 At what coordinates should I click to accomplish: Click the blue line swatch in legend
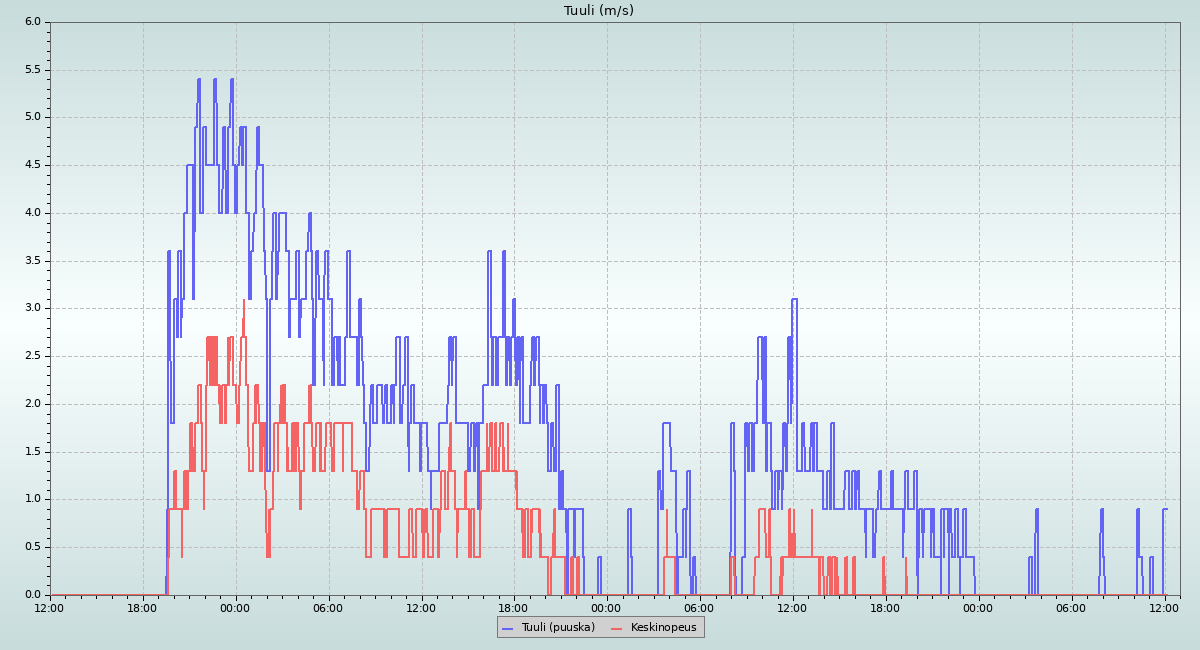507,628
